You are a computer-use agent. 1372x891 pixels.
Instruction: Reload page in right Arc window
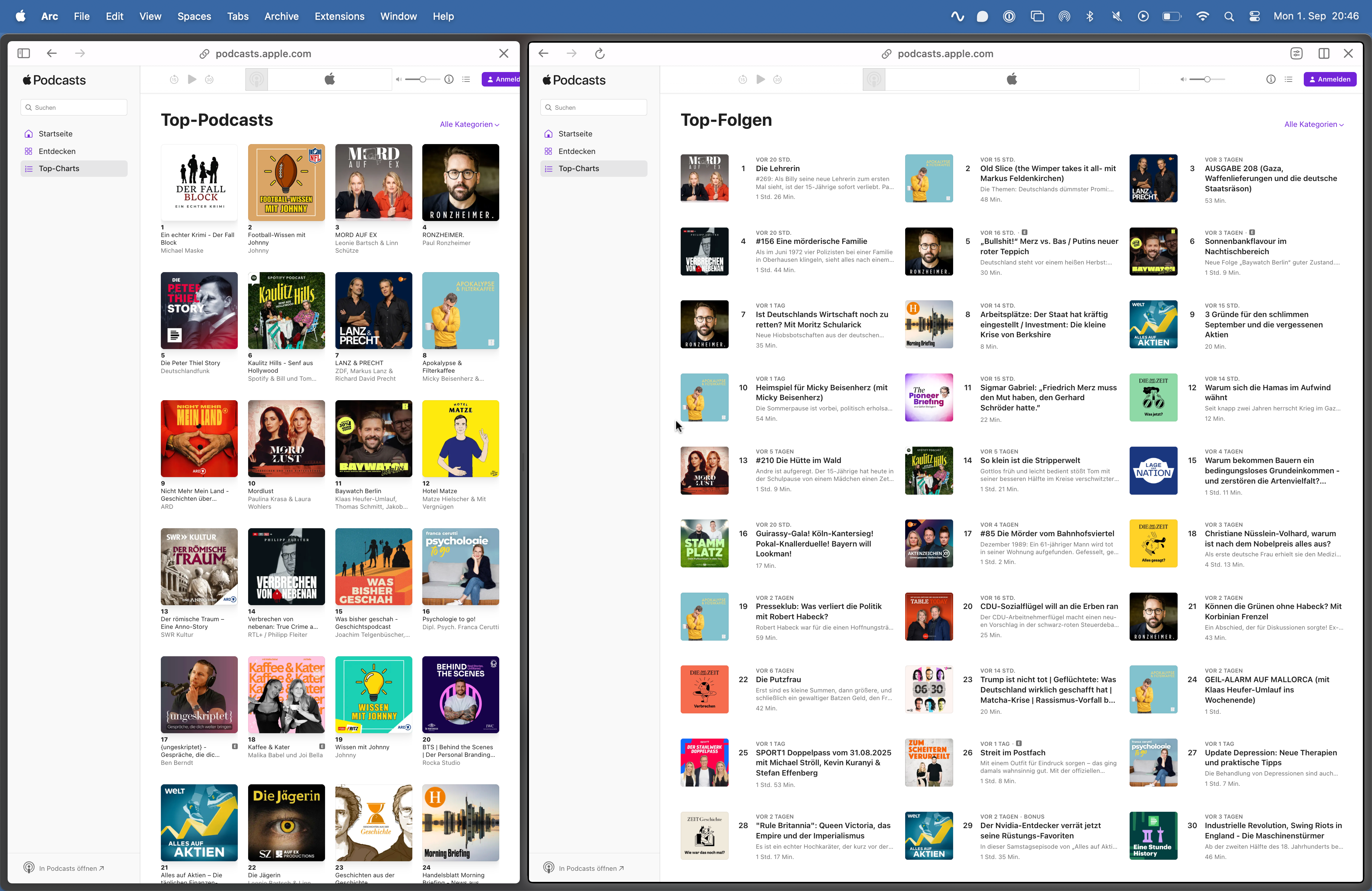599,54
